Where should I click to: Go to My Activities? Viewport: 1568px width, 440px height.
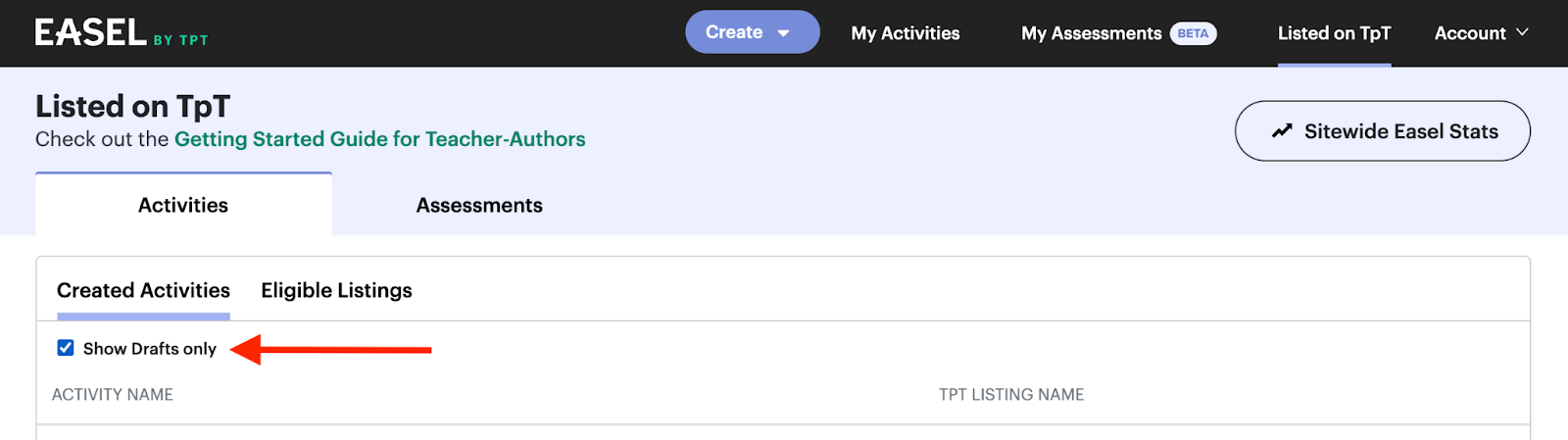click(906, 33)
